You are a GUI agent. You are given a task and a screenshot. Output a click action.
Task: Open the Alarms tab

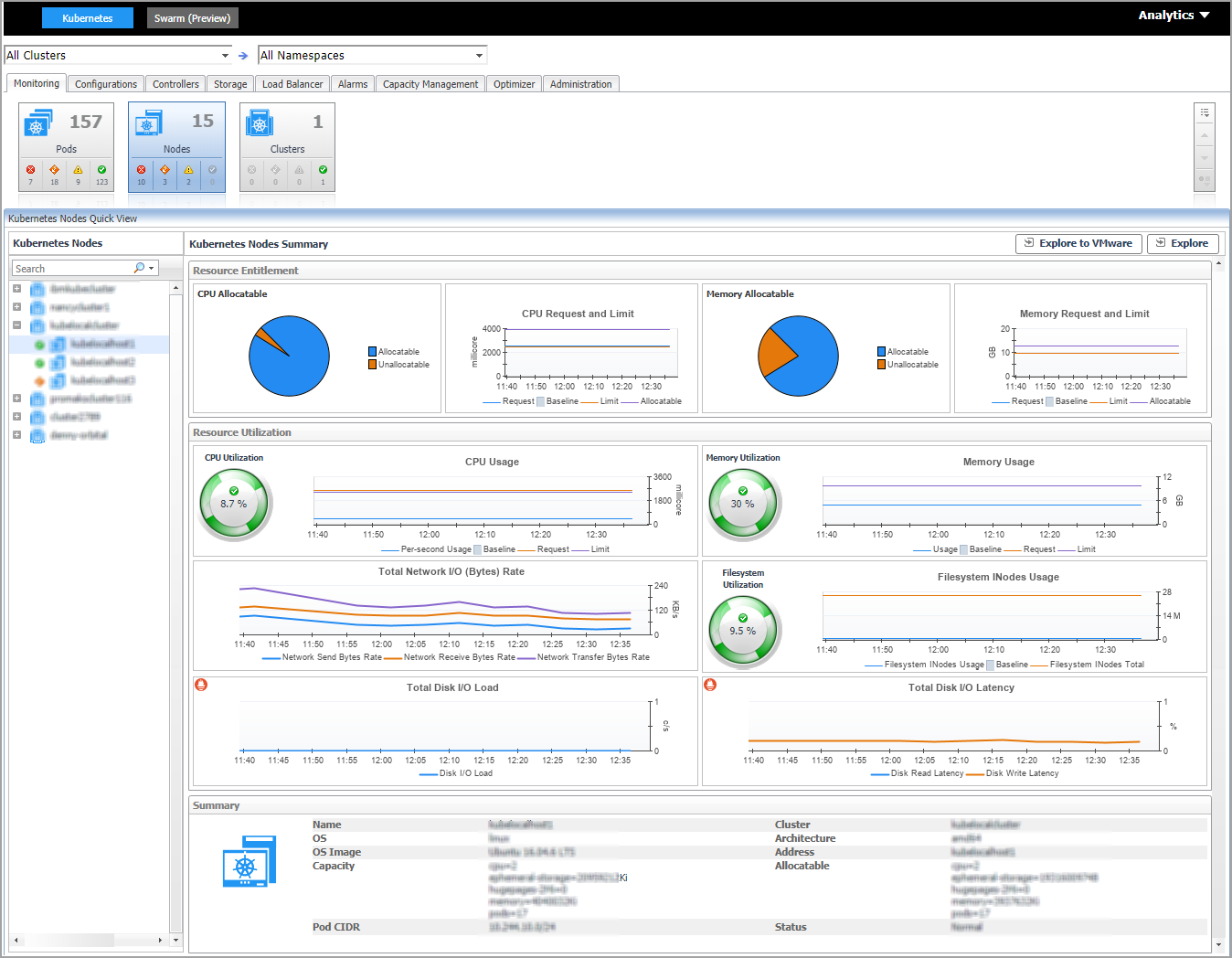click(x=353, y=84)
